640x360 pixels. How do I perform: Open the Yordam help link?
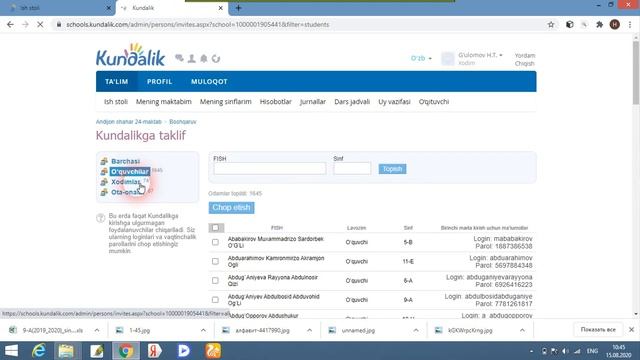(524, 56)
